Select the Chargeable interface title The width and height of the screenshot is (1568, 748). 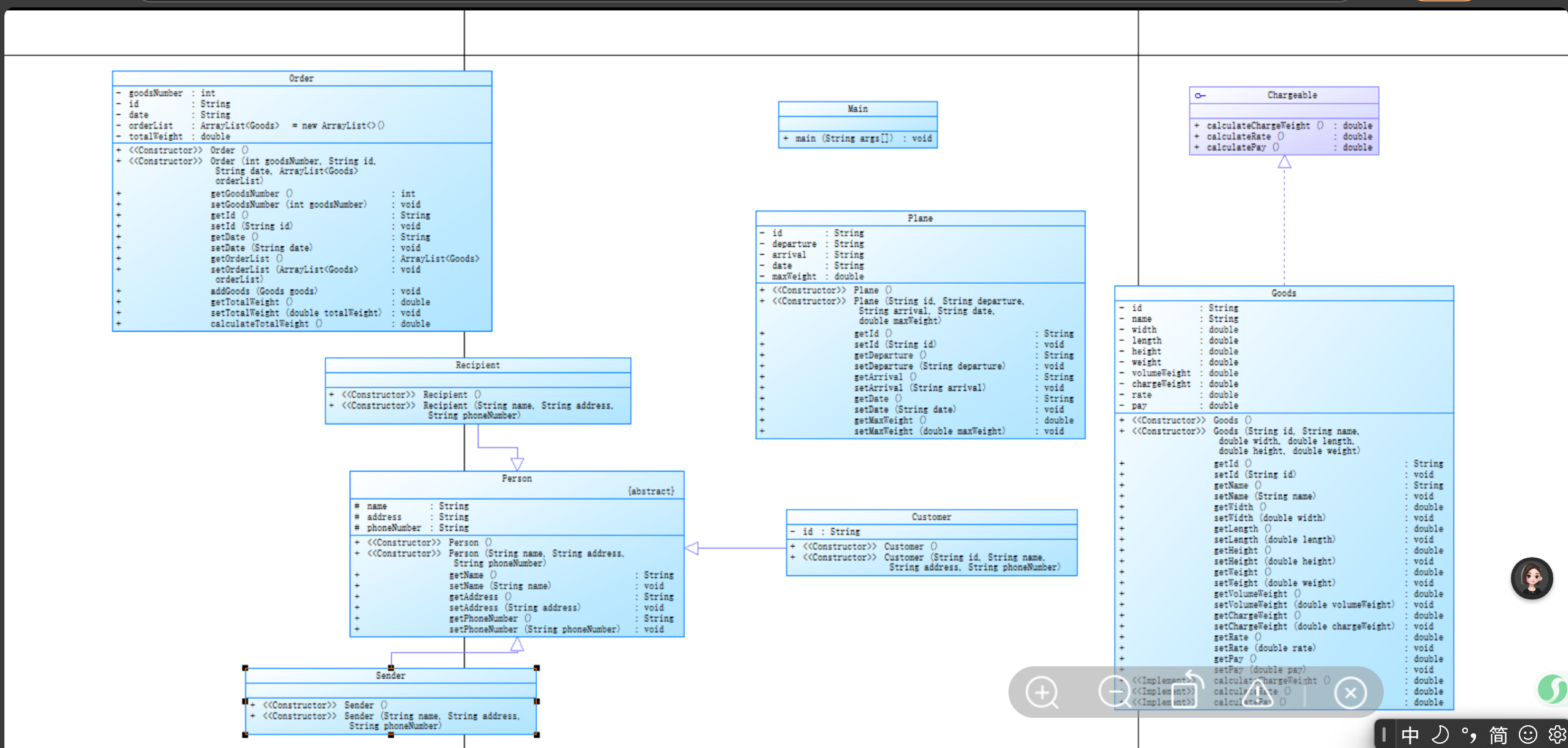pyautogui.click(x=1292, y=95)
